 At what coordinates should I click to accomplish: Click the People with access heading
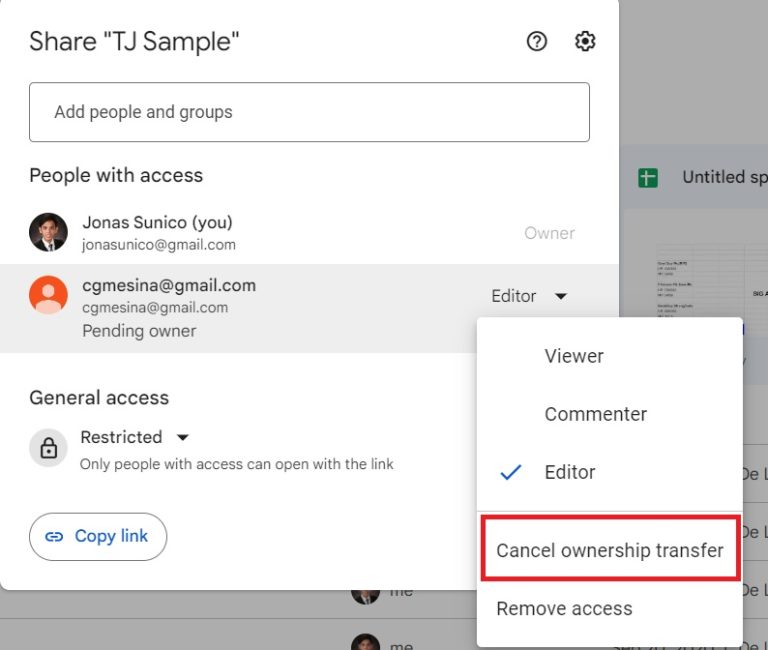(x=116, y=175)
